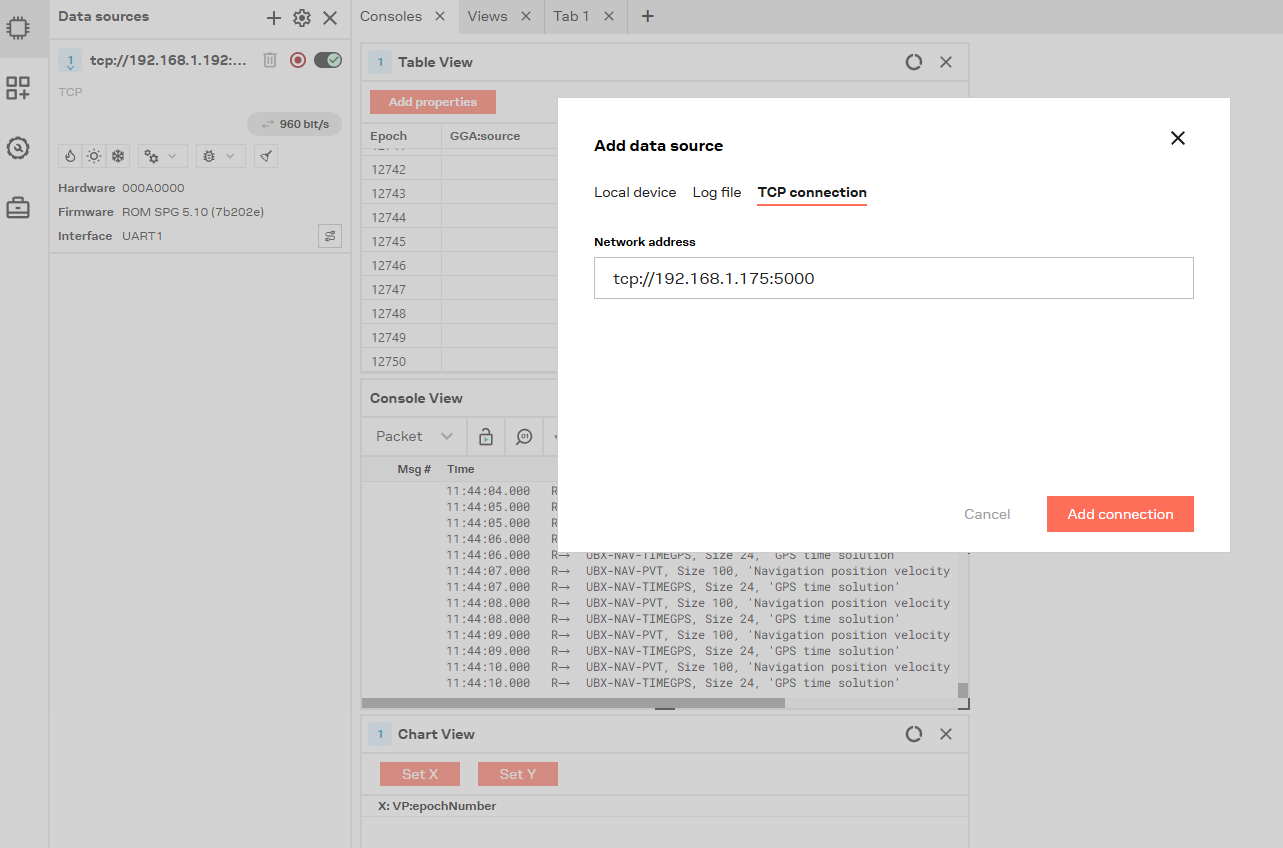Open the Packet dropdown in Console View
Viewport: 1283px width, 848px height.
pos(414,436)
